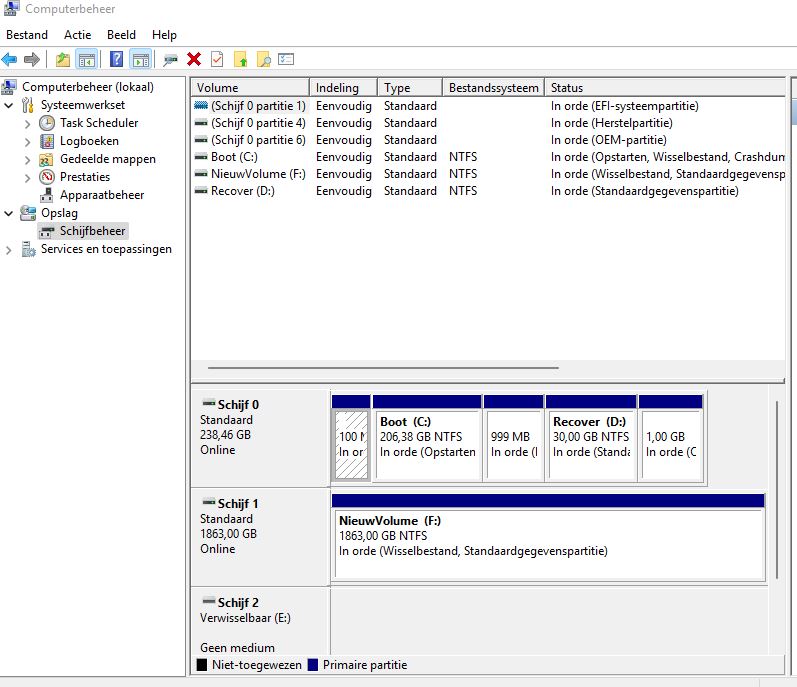Open Help via the question mark icon
The image size is (797, 687).
pos(116,59)
